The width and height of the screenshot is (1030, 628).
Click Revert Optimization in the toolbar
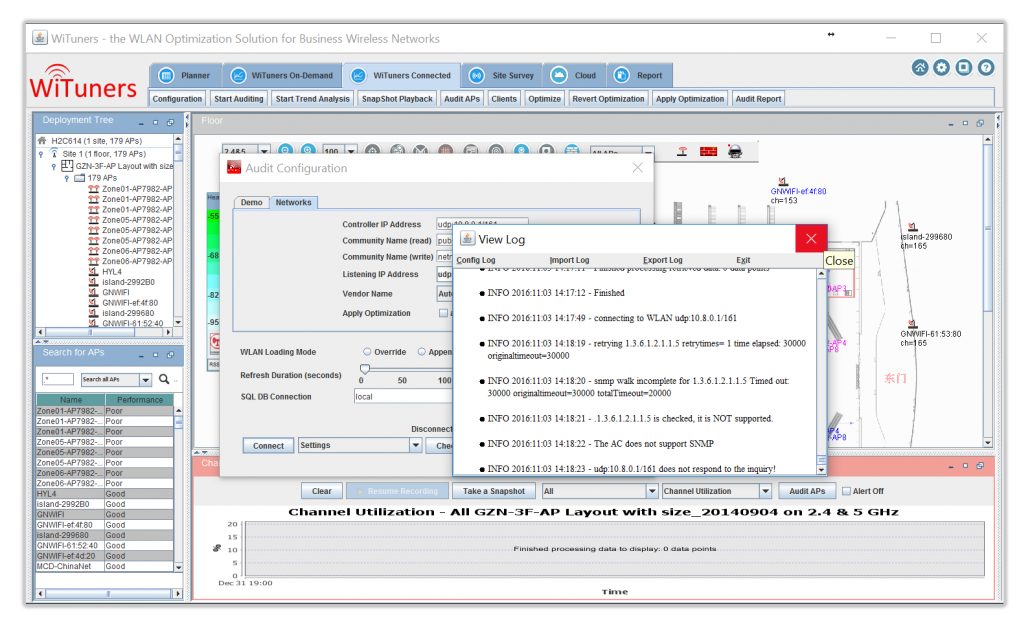tap(608, 99)
